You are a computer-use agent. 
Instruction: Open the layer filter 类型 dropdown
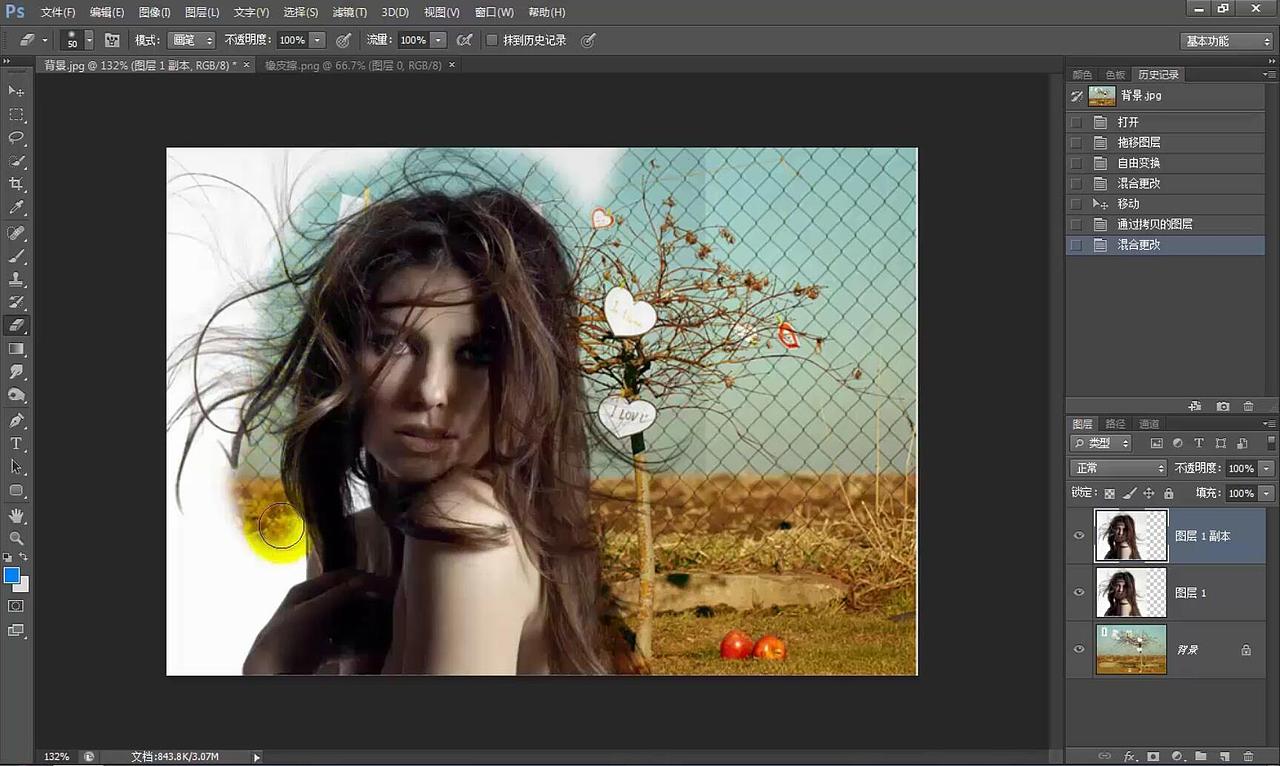click(x=1100, y=443)
